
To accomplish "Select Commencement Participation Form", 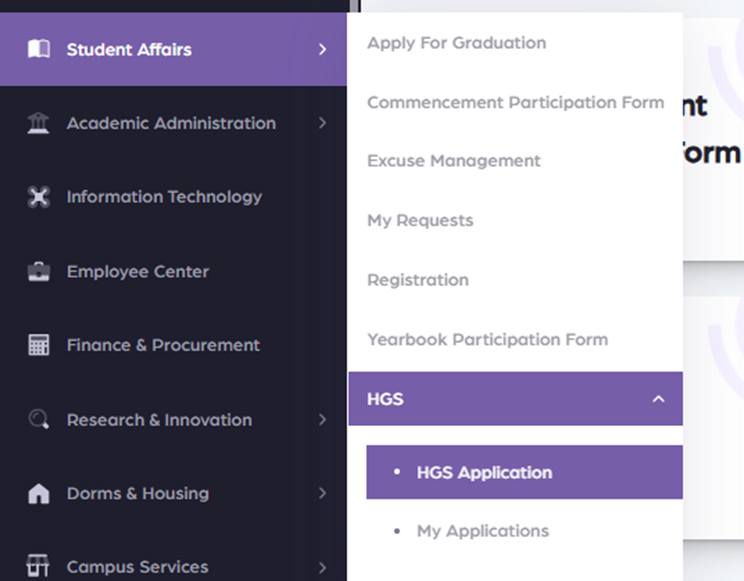I will pyautogui.click(x=515, y=102).
